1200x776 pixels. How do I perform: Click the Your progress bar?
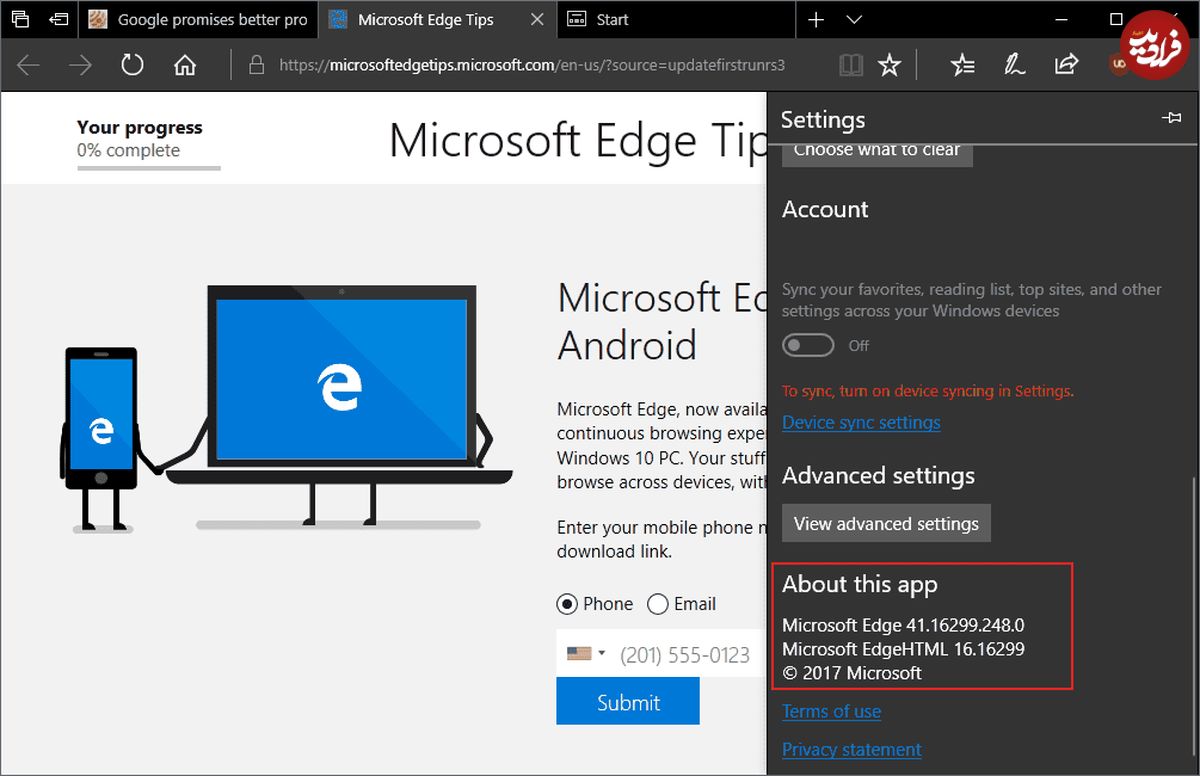(149, 168)
